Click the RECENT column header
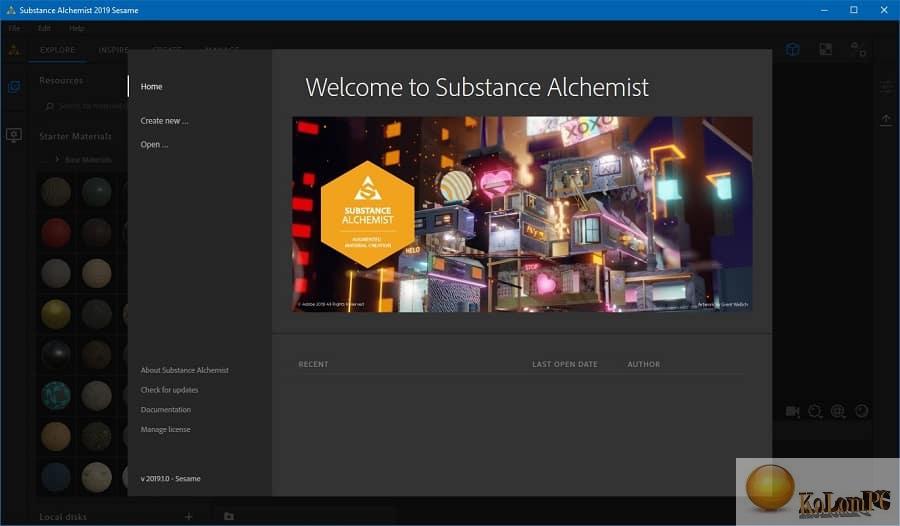The width and height of the screenshot is (900, 526). click(x=313, y=364)
